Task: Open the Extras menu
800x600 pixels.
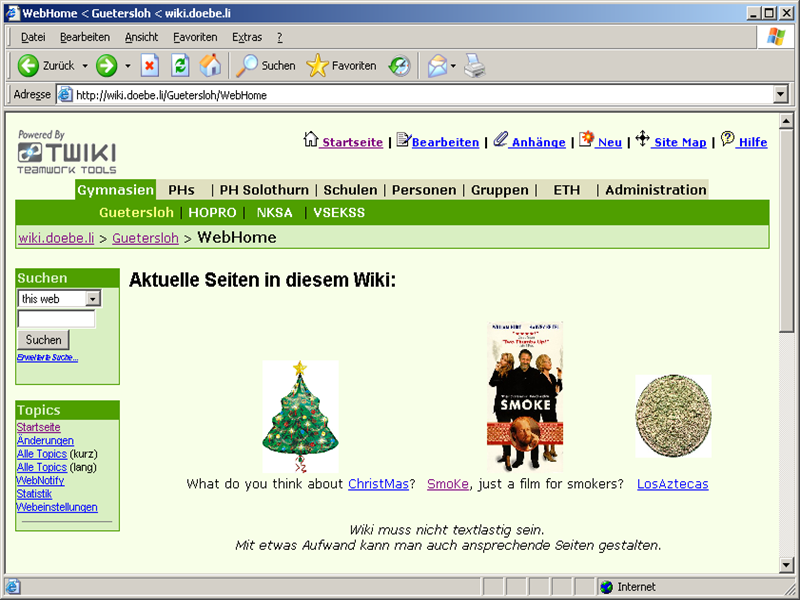Action: pos(247,37)
